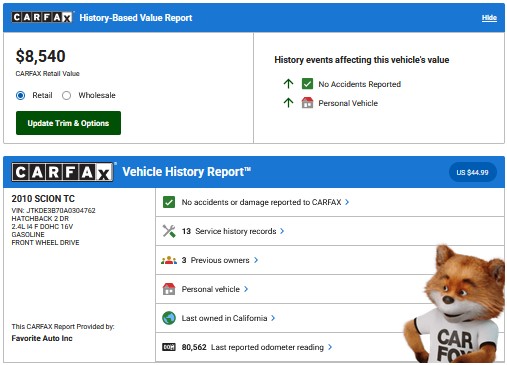Image resolution: width=507 pixels, height=365 pixels.
Task: Expand chevron after Last reported odometer reading
Action: [330, 347]
